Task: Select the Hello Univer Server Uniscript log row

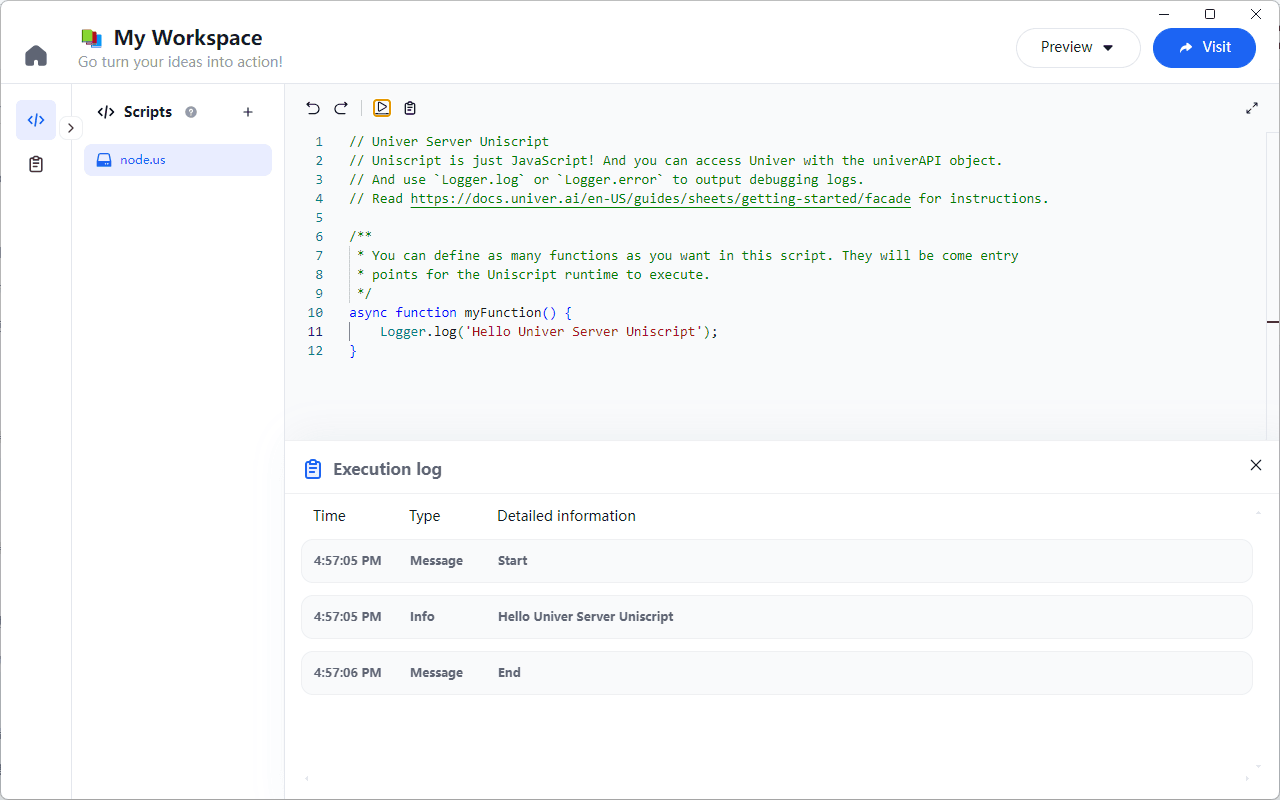Action: [x=776, y=617]
